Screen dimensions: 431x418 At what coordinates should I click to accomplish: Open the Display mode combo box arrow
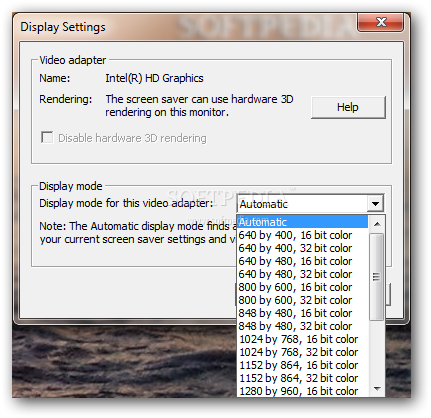[x=375, y=204]
